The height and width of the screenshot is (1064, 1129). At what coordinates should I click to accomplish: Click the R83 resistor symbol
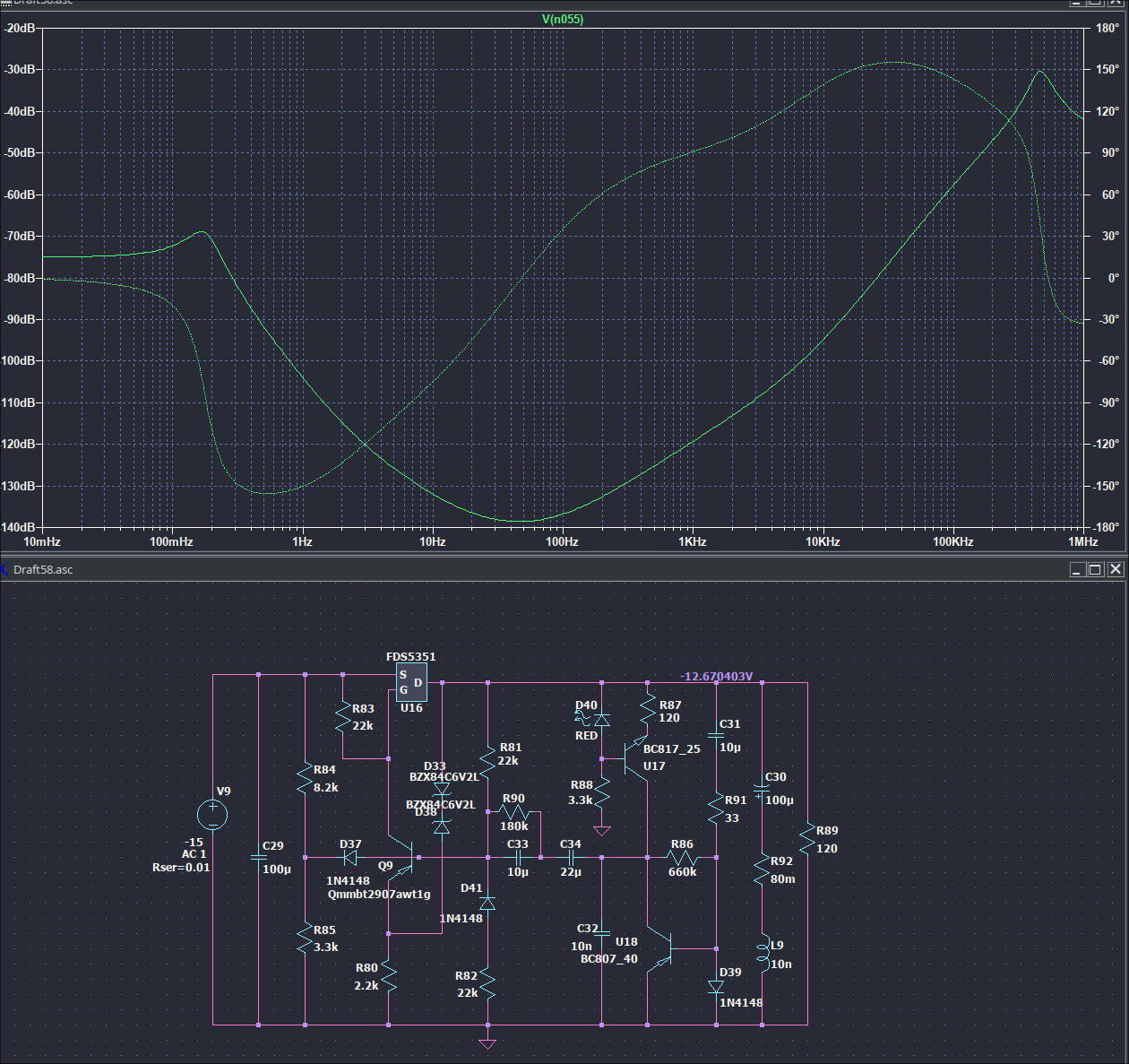[x=342, y=717]
